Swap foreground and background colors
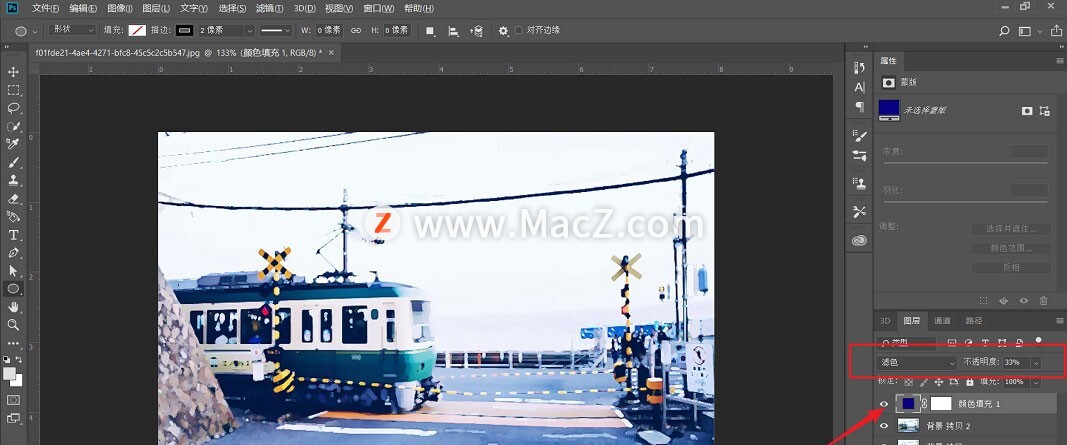The image size is (1067, 445). tap(19, 359)
